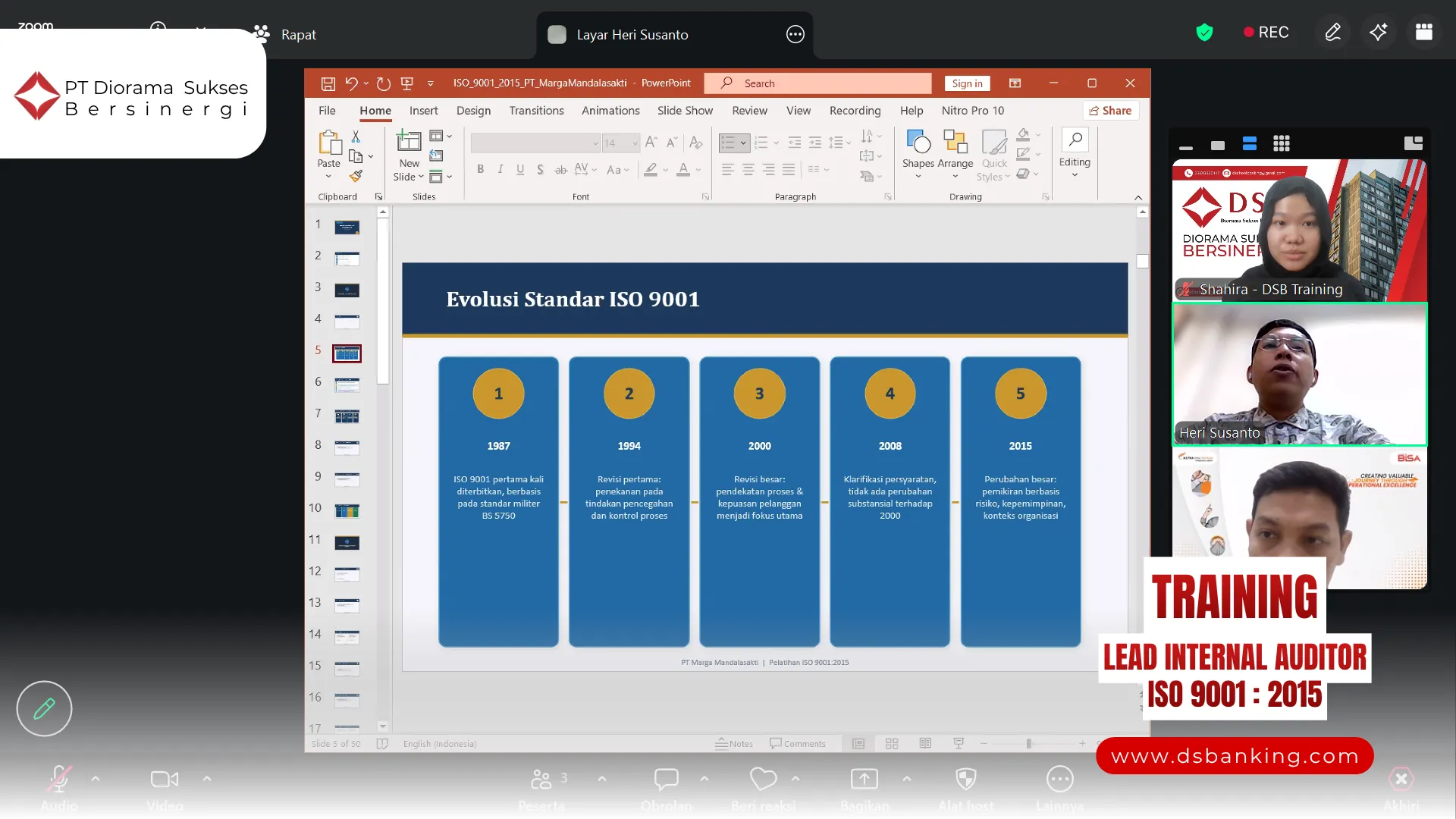Toggle Underline formatting in Font group

point(520,170)
